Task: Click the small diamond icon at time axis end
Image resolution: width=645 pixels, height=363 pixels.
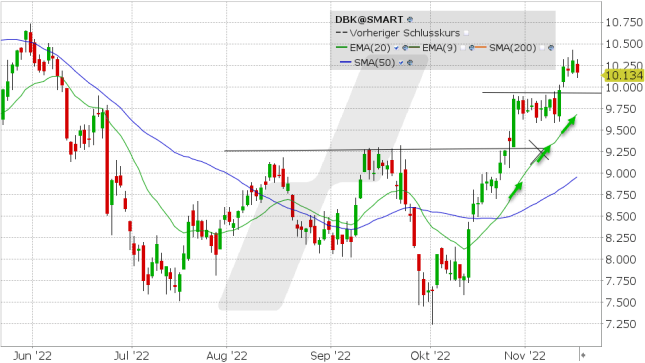Action: 583,355
